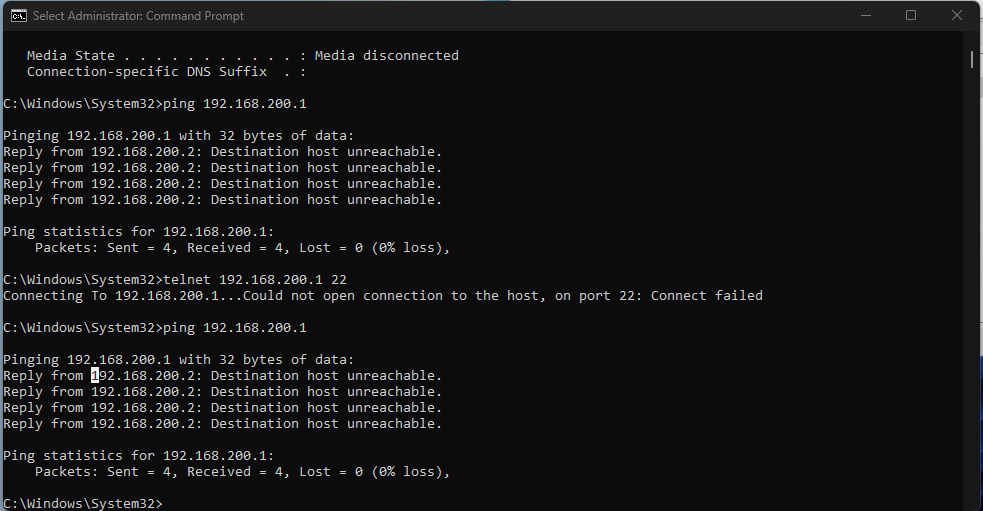Click the "Connection-specific DNS Suffix" line
The height and width of the screenshot is (511, 983).
pyautogui.click(x=165, y=72)
